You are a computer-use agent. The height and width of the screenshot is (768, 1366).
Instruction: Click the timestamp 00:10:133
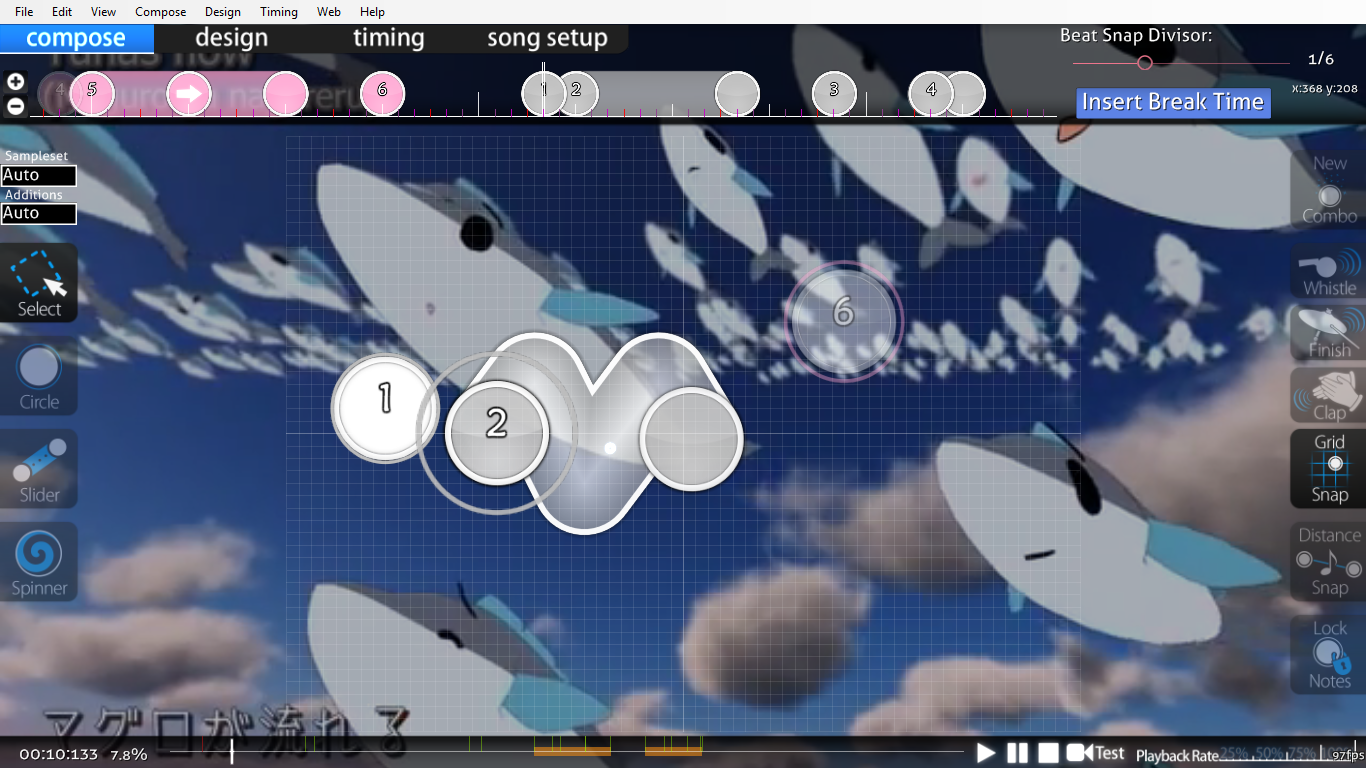[58, 754]
